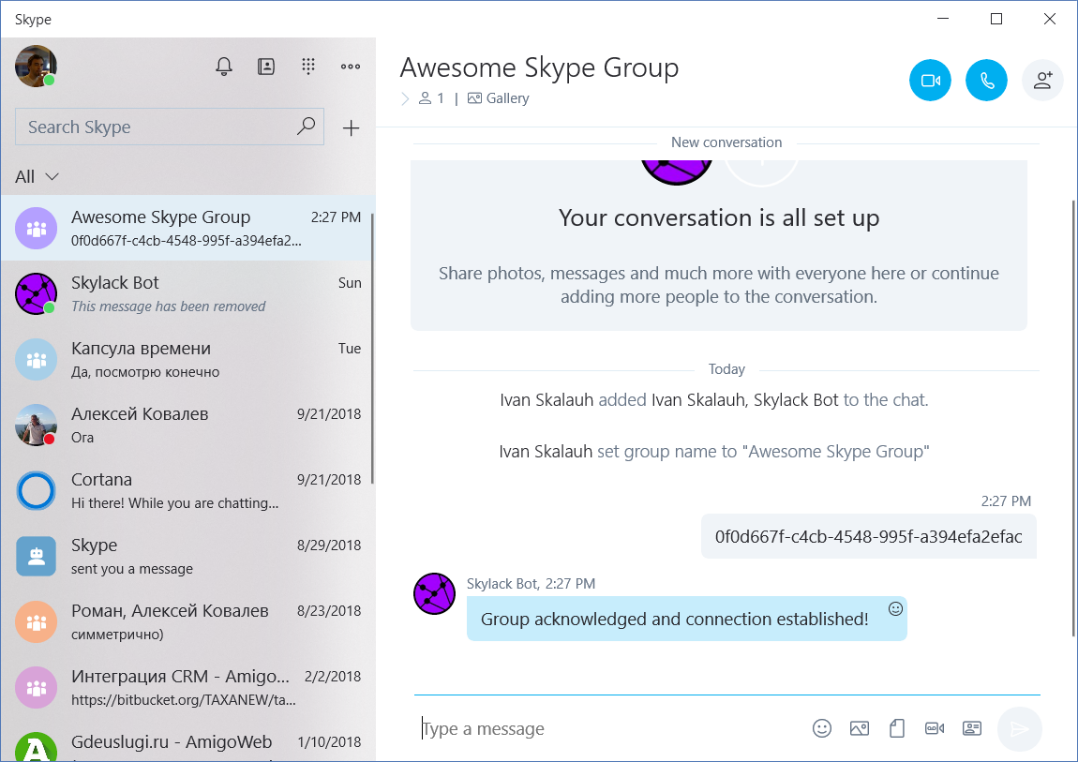Viewport: 1078px width, 762px height.
Task: Click your profile avatar picture
Action: coord(36,66)
